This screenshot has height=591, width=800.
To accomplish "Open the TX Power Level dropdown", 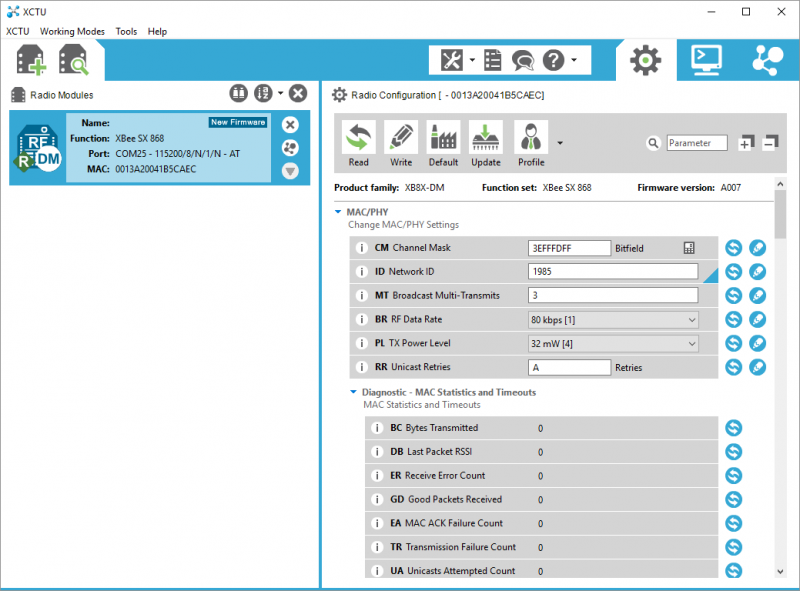I will point(613,343).
